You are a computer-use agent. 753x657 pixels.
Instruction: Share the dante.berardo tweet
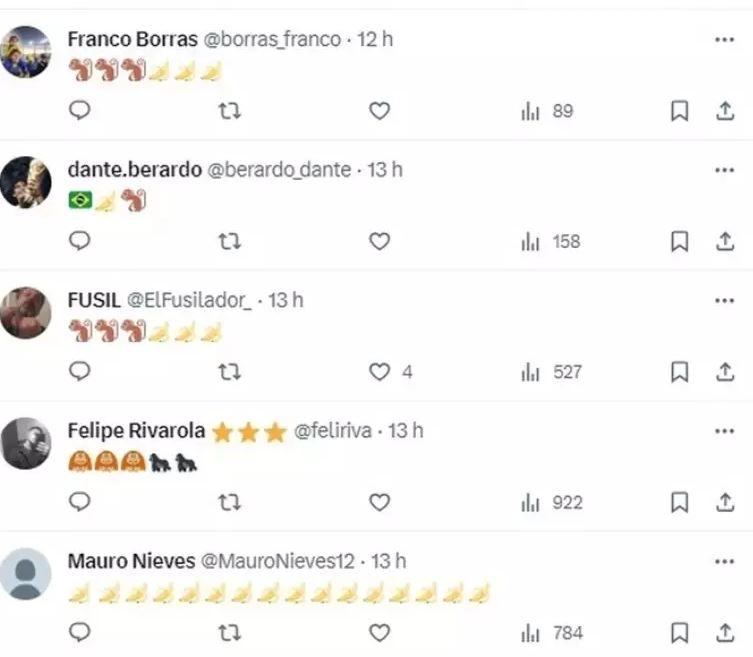coord(725,241)
